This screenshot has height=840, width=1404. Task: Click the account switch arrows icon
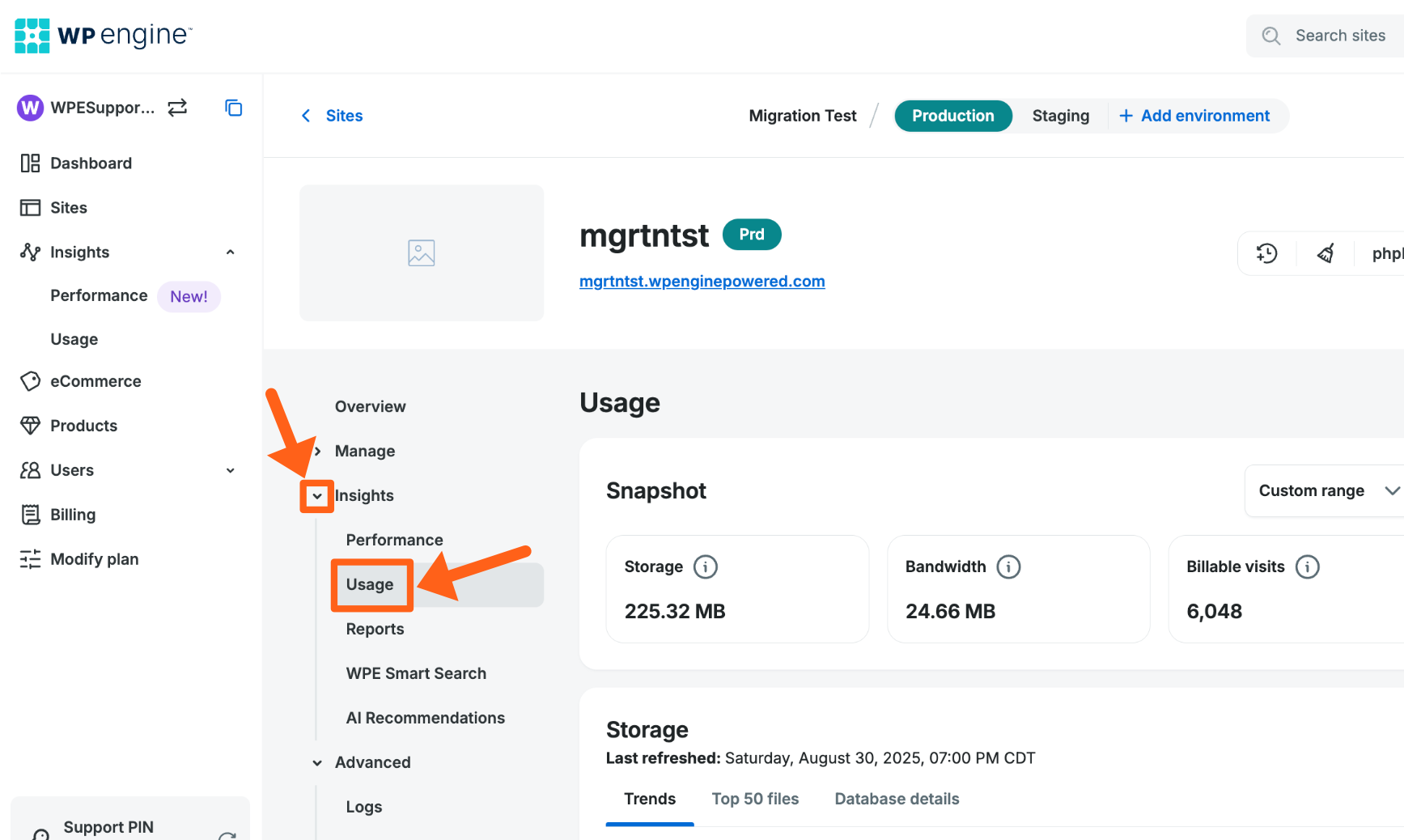click(x=177, y=108)
